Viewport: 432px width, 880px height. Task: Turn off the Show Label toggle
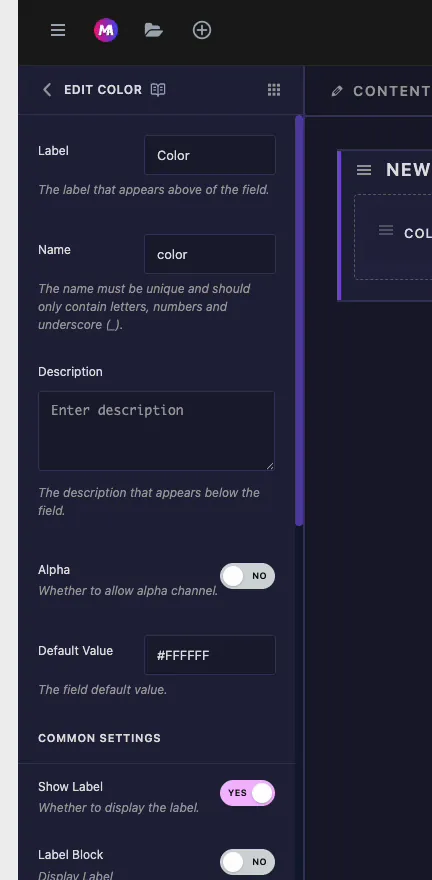pyautogui.click(x=247, y=793)
